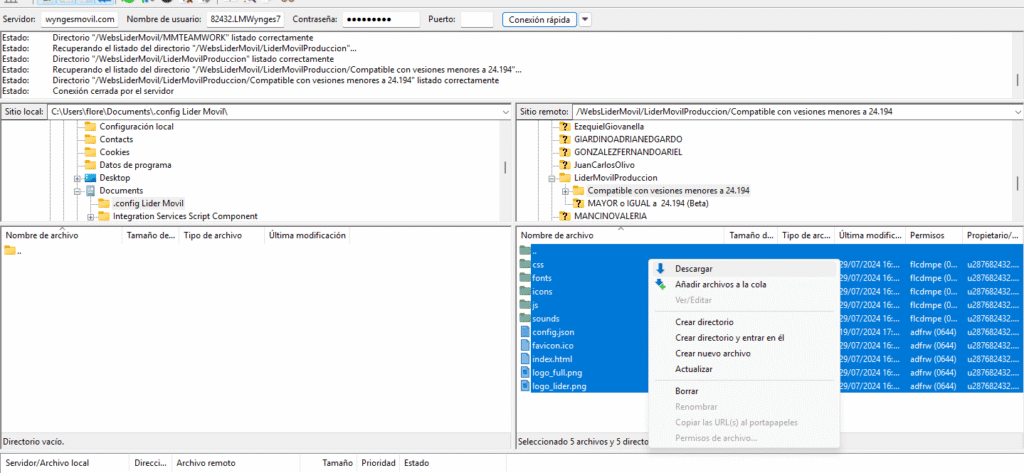Click the config.json file icon

click(x=526, y=332)
